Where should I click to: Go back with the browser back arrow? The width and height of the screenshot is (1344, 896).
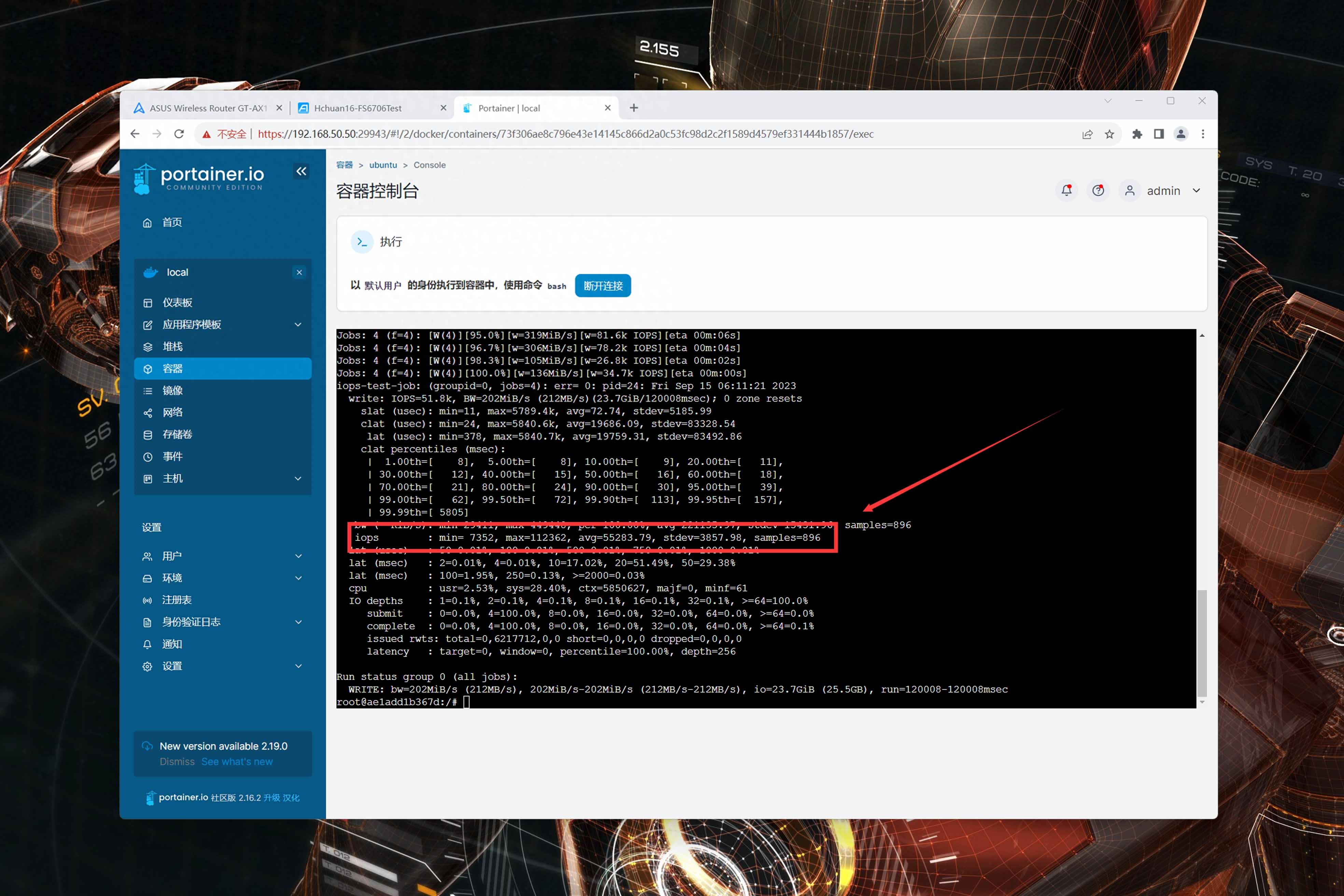click(135, 134)
